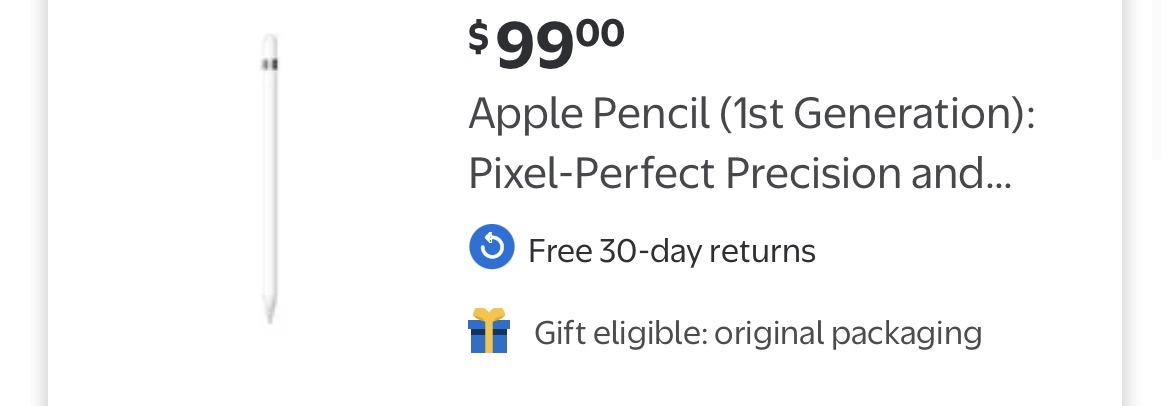Expand the truncated title ellipsis
The height and width of the screenshot is (406, 1170).
pos(993,176)
